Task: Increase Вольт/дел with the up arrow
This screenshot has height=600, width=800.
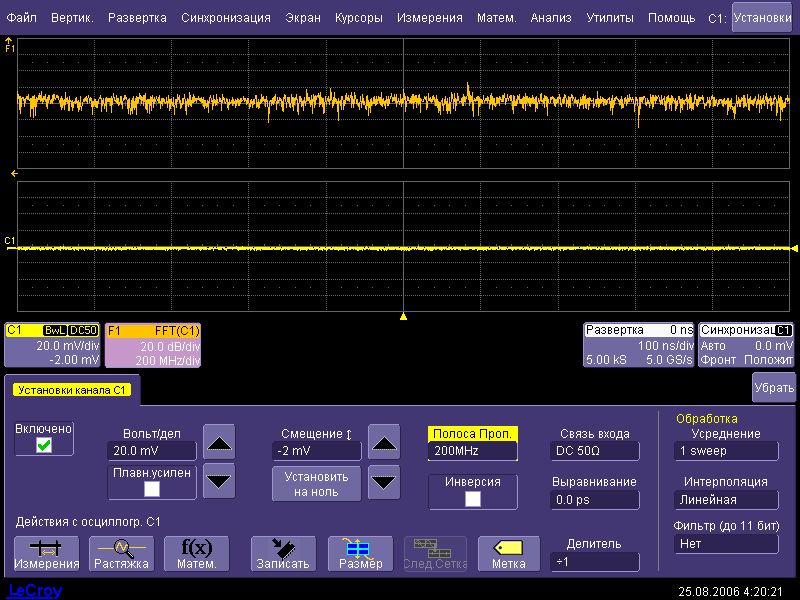Action: tap(219, 441)
